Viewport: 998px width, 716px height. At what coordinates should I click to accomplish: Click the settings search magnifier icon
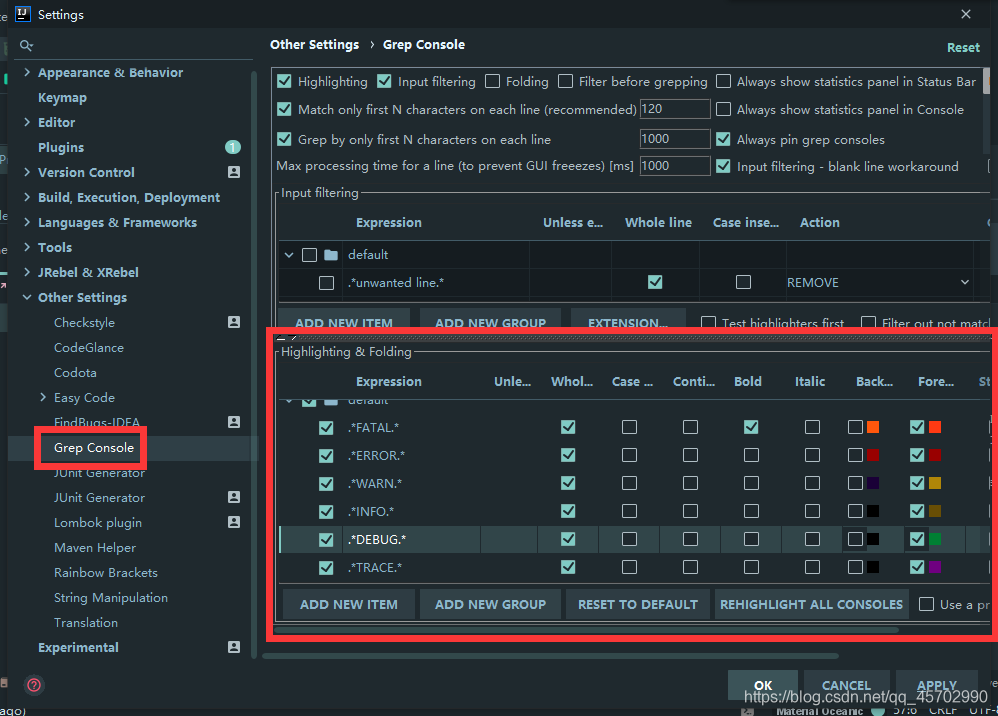pyautogui.click(x=26, y=46)
